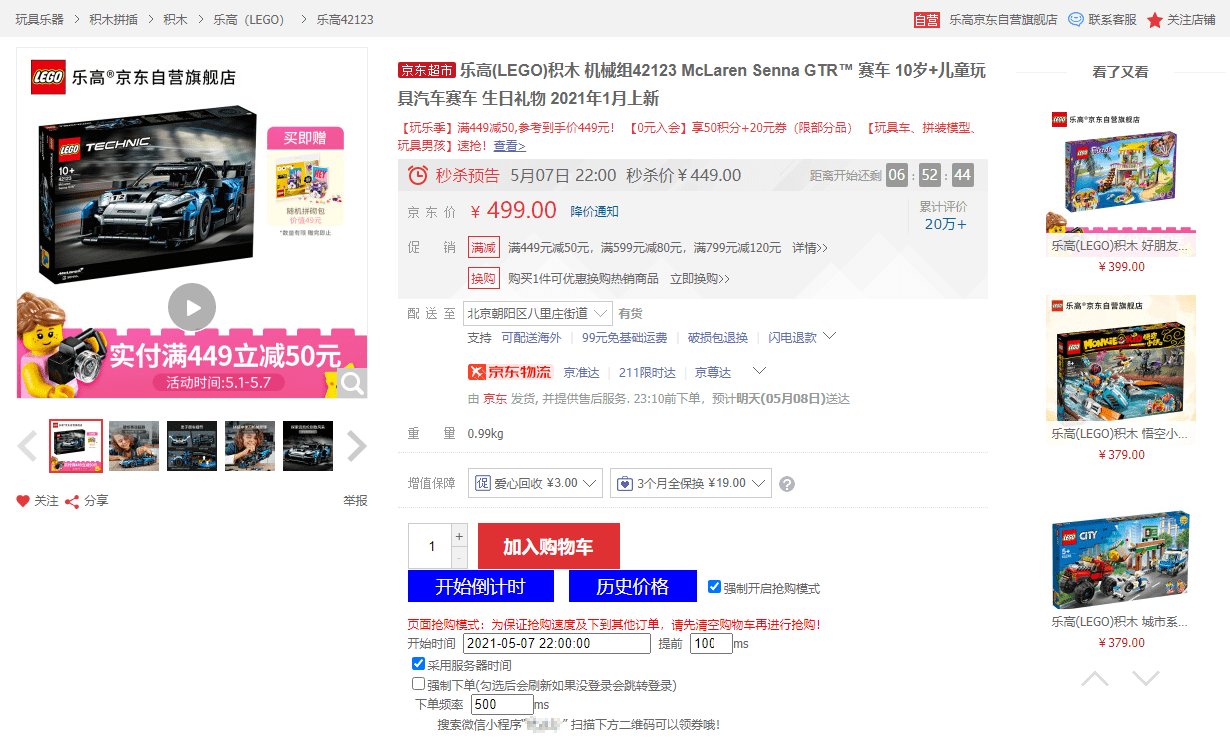Click 破损包退换 service link
1230x739 pixels.
coord(718,338)
